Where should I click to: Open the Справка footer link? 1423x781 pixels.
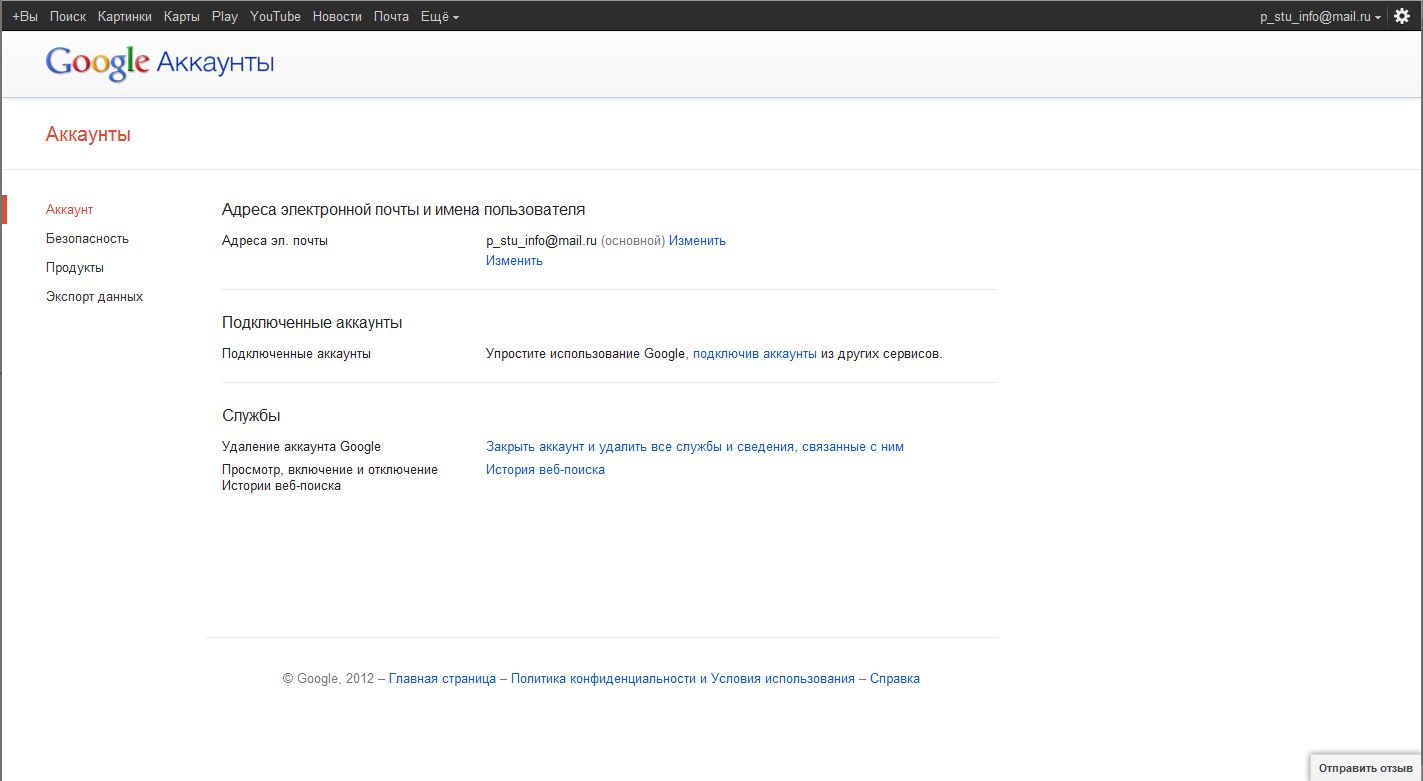pos(894,679)
